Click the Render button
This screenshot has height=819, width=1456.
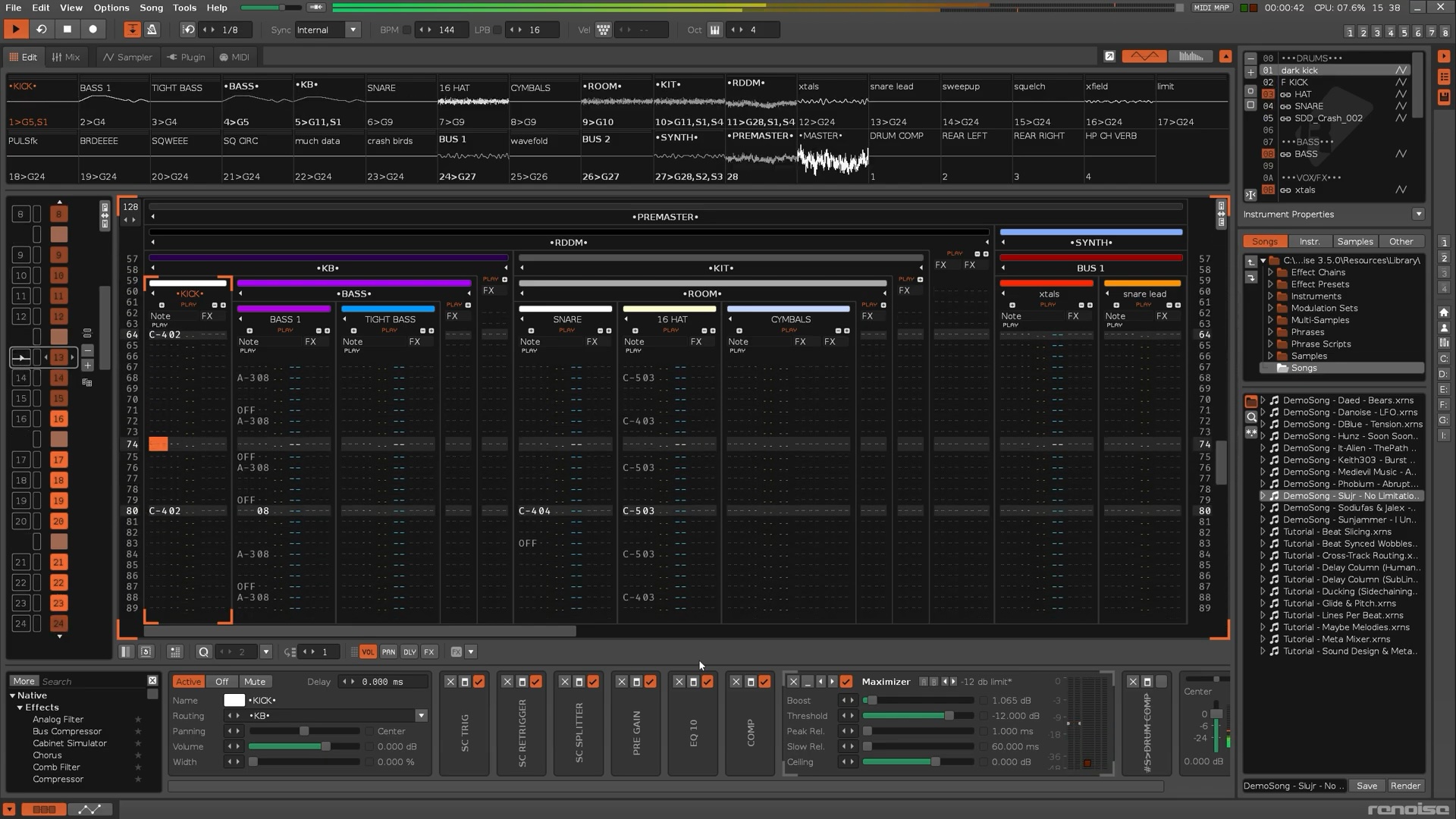[x=1405, y=786]
